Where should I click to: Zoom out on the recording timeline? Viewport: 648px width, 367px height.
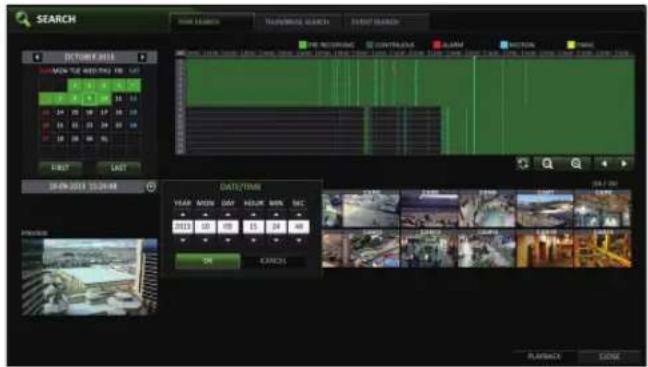pyautogui.click(x=576, y=164)
